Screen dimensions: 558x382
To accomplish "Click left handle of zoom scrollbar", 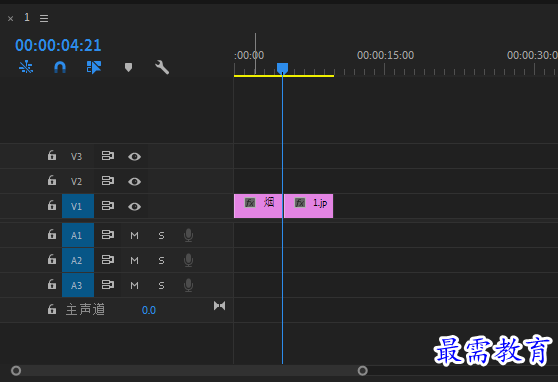I will pyautogui.click(x=16, y=371).
